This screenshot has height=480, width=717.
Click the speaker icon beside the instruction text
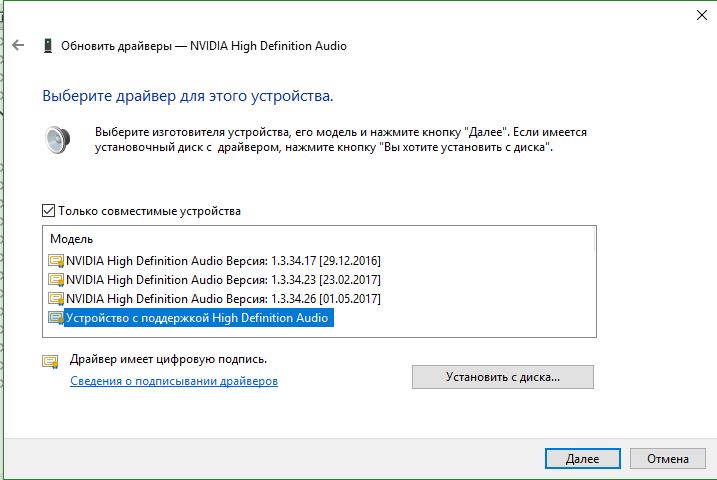click(58, 140)
